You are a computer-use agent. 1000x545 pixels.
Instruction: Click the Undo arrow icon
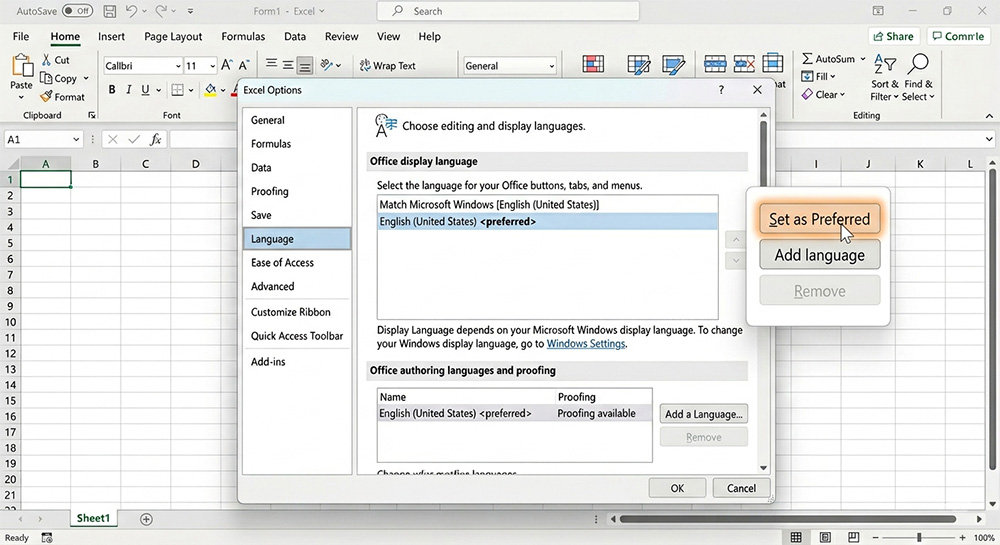pyautogui.click(x=131, y=11)
